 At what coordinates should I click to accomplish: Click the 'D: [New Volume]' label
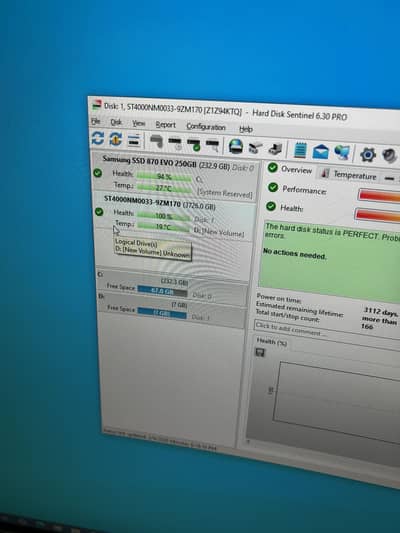pos(219,233)
